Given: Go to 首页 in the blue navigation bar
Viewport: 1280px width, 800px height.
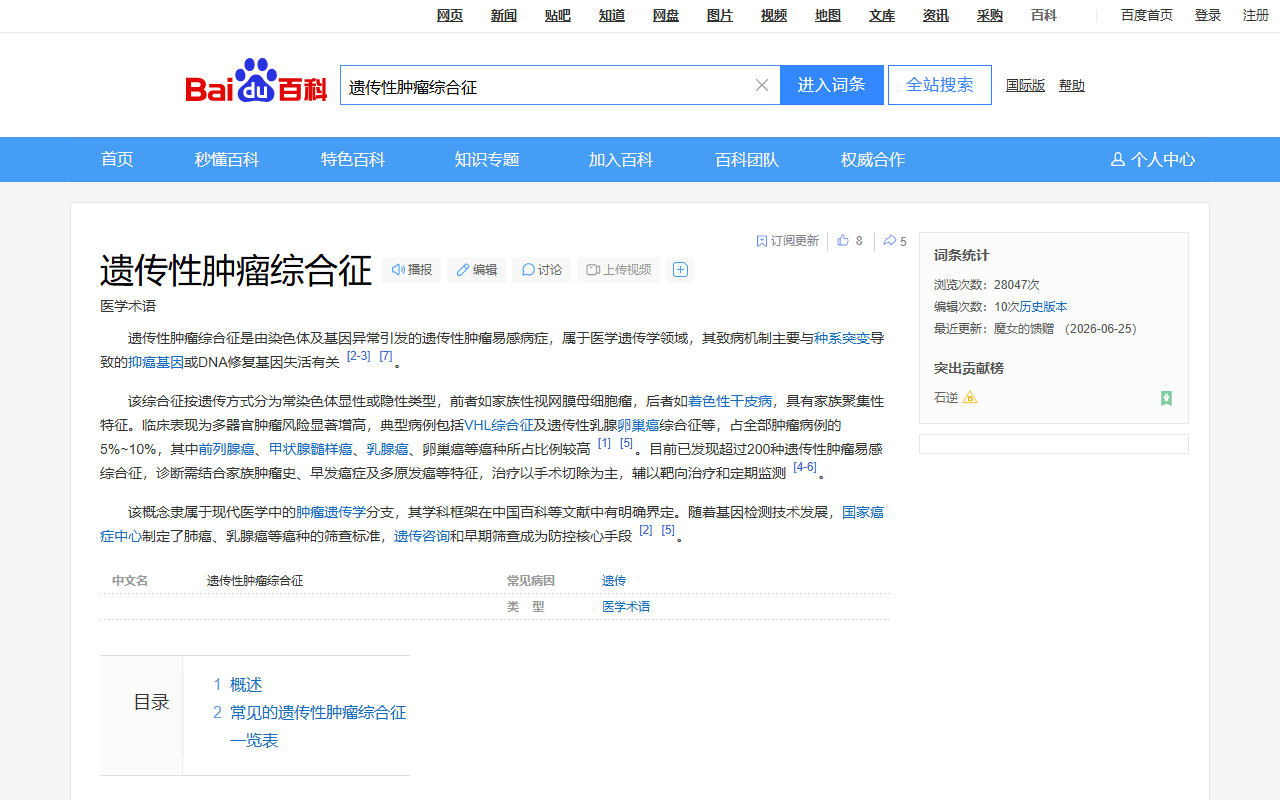Looking at the screenshot, I should 117,160.
